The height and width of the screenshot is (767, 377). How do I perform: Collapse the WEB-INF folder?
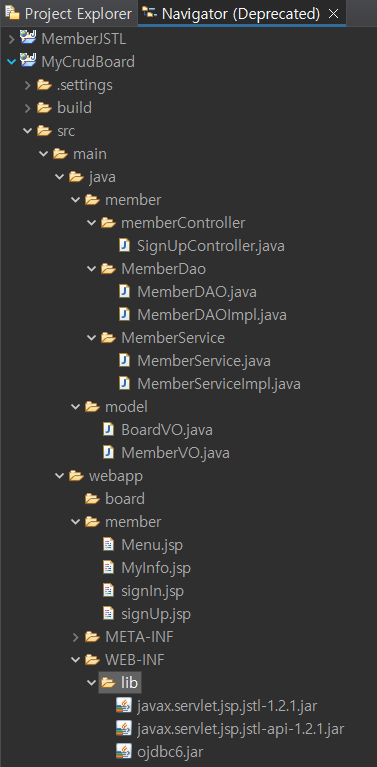75,660
